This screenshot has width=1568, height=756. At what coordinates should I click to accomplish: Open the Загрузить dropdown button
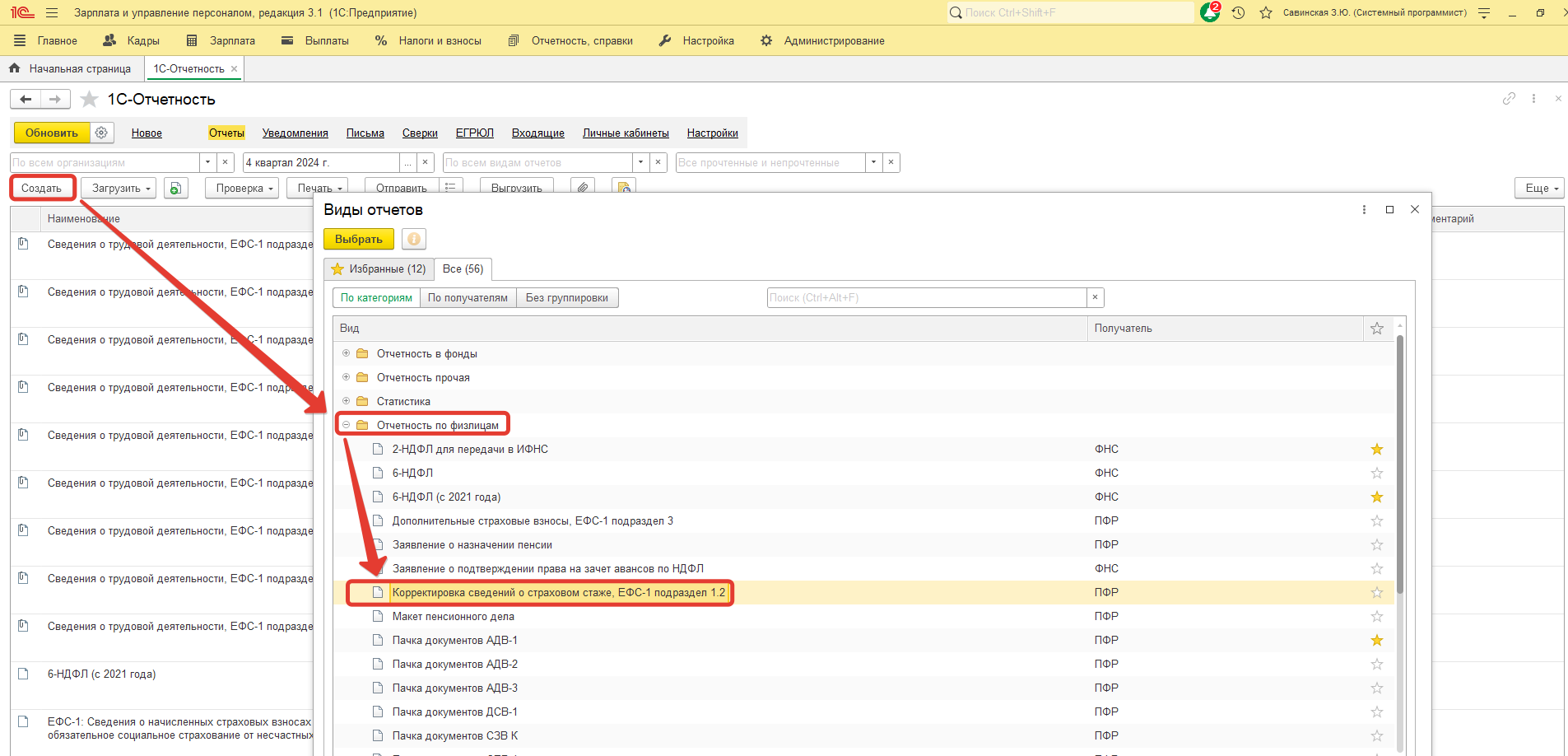coord(121,188)
